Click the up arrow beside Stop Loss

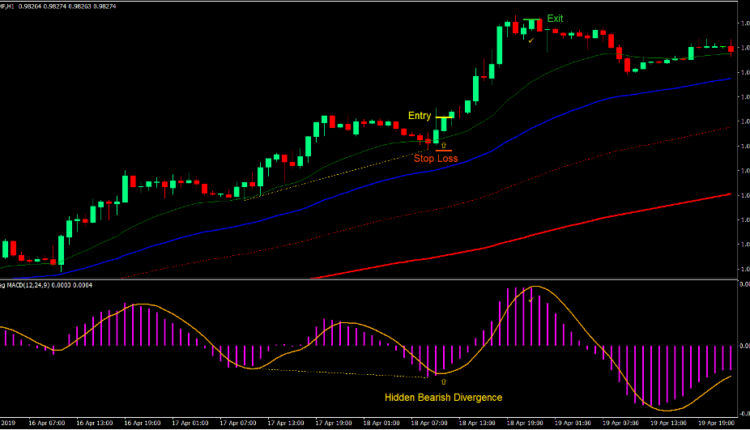click(443, 146)
